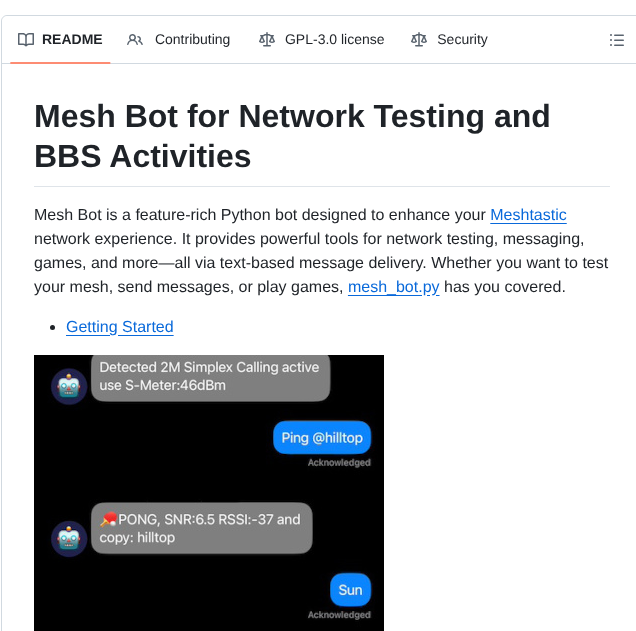Switch to the README tab
Viewport: 636px width, 631px height.
pyautogui.click(x=71, y=40)
